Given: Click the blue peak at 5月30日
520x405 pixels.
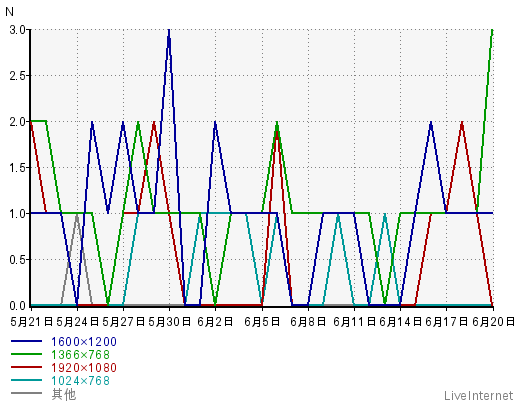Looking at the screenshot, I should pos(169,31).
